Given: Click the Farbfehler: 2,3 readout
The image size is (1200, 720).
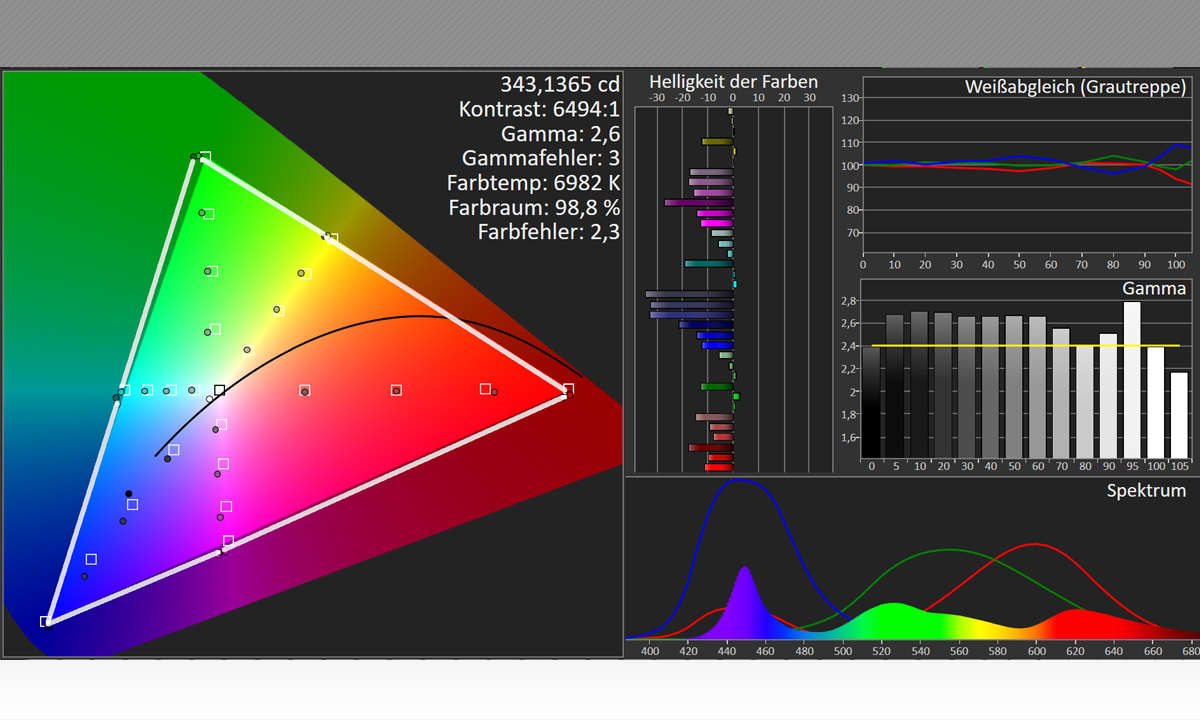Looking at the screenshot, I should click(549, 232).
